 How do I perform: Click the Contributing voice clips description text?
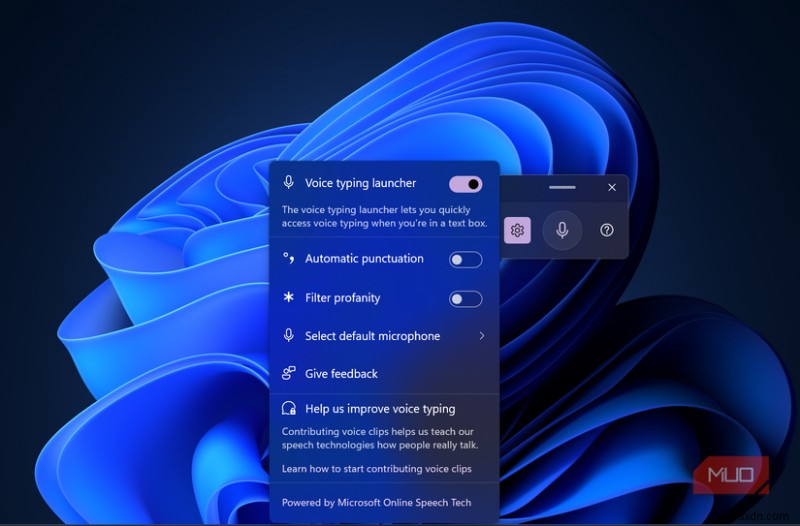click(x=380, y=438)
